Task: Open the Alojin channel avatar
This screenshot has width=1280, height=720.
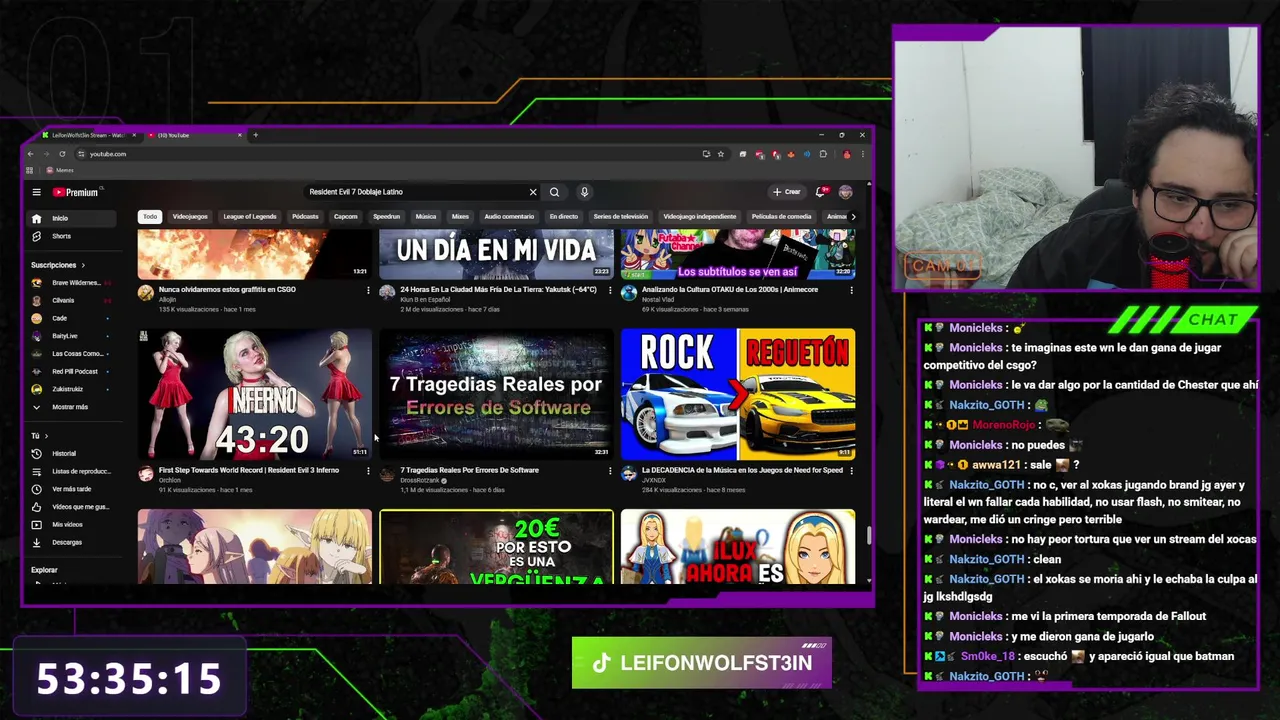Action: tap(146, 293)
